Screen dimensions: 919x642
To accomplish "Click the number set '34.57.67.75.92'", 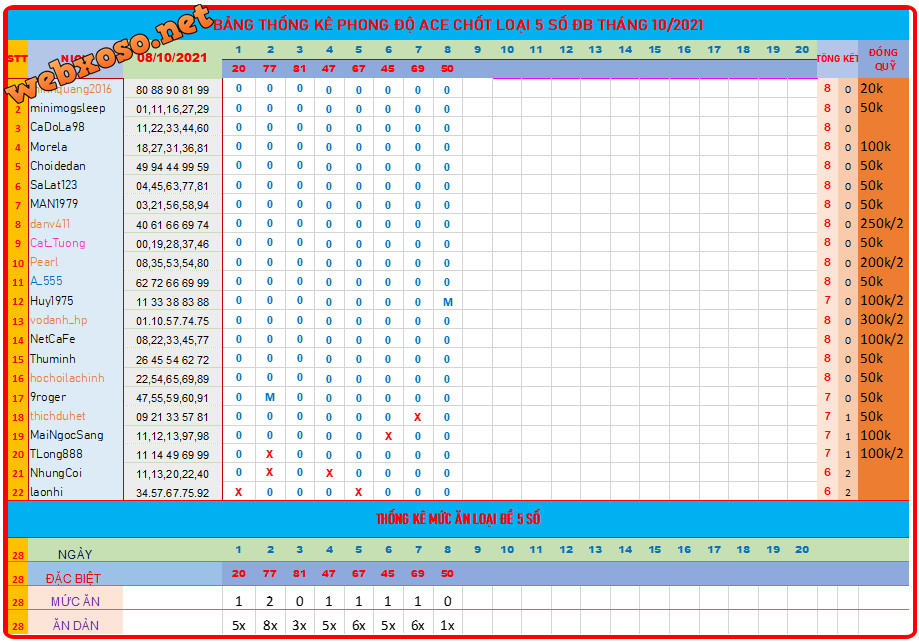I will (172, 493).
